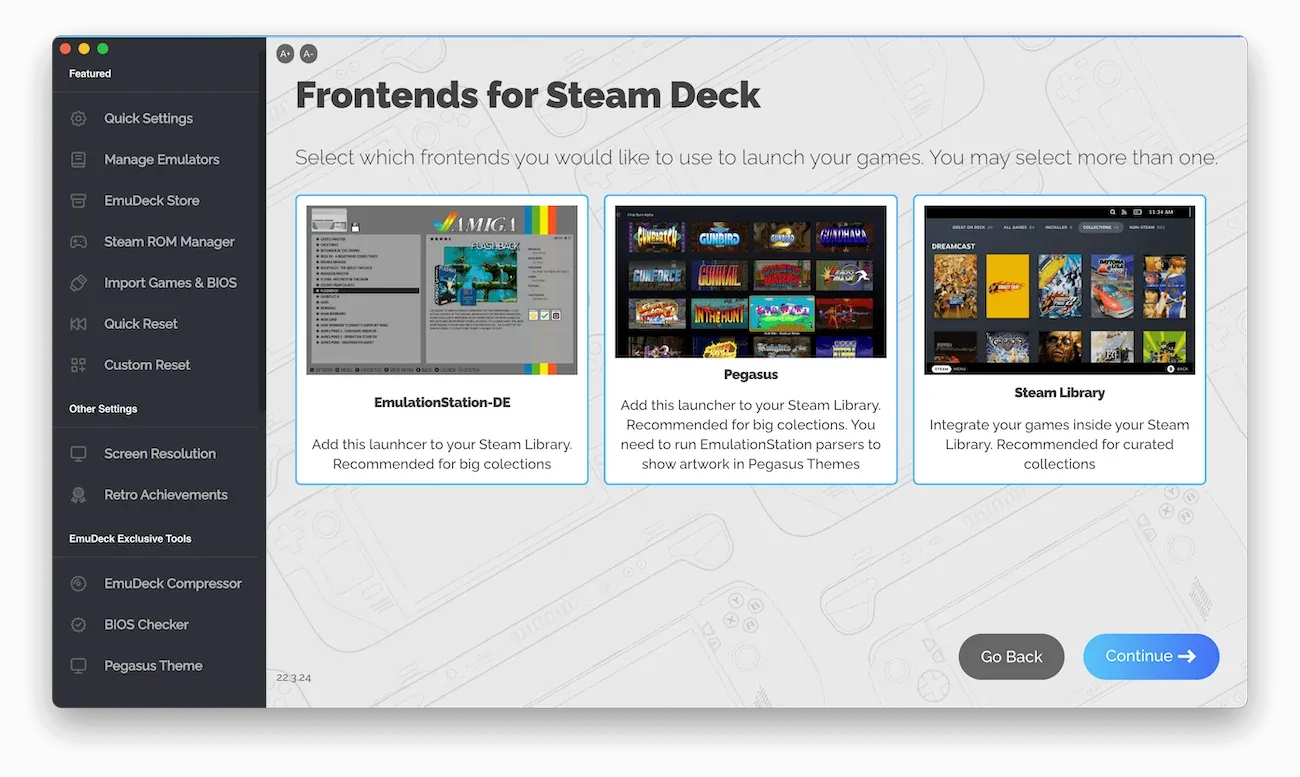
Task: Click the Steam Library description text
Action: pos(1059,445)
